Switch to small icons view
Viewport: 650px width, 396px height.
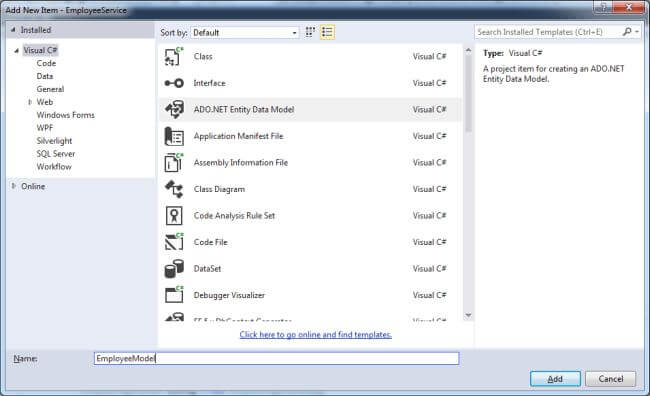click(x=310, y=32)
